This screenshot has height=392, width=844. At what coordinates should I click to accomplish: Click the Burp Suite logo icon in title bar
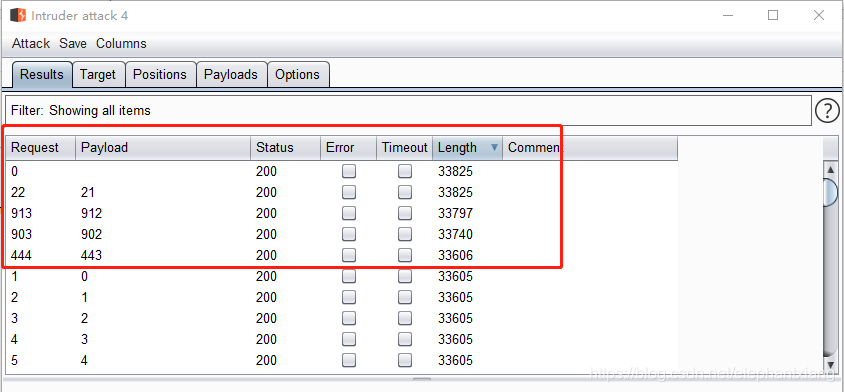[18, 15]
